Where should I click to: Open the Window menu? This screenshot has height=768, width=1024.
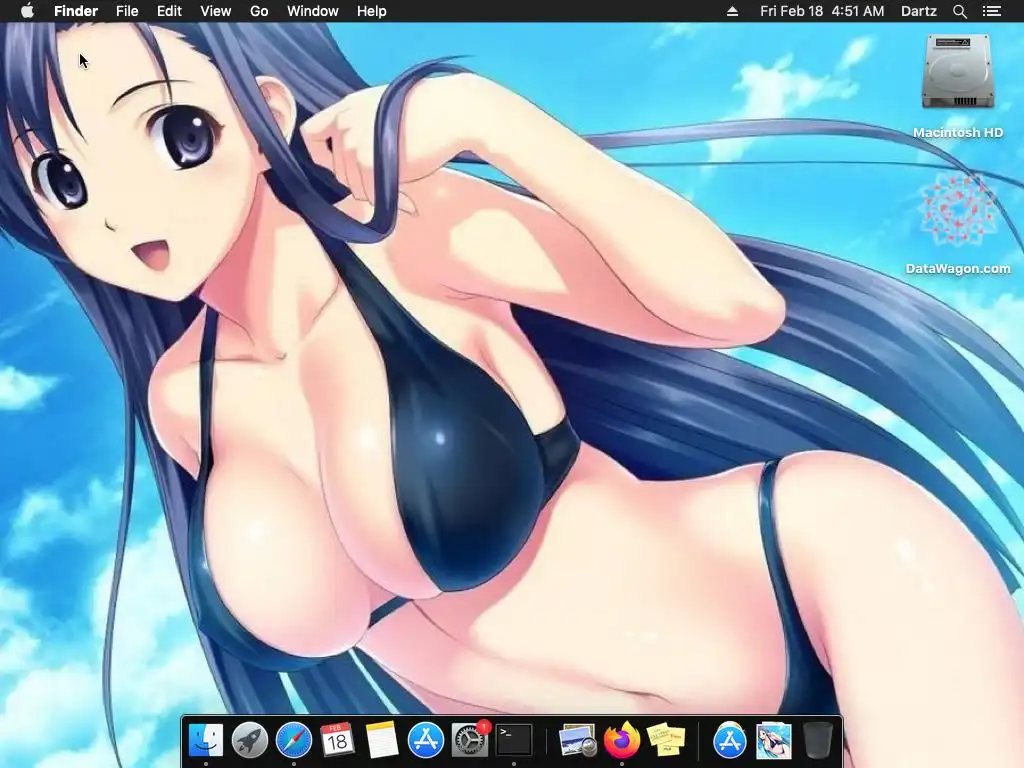click(x=313, y=11)
